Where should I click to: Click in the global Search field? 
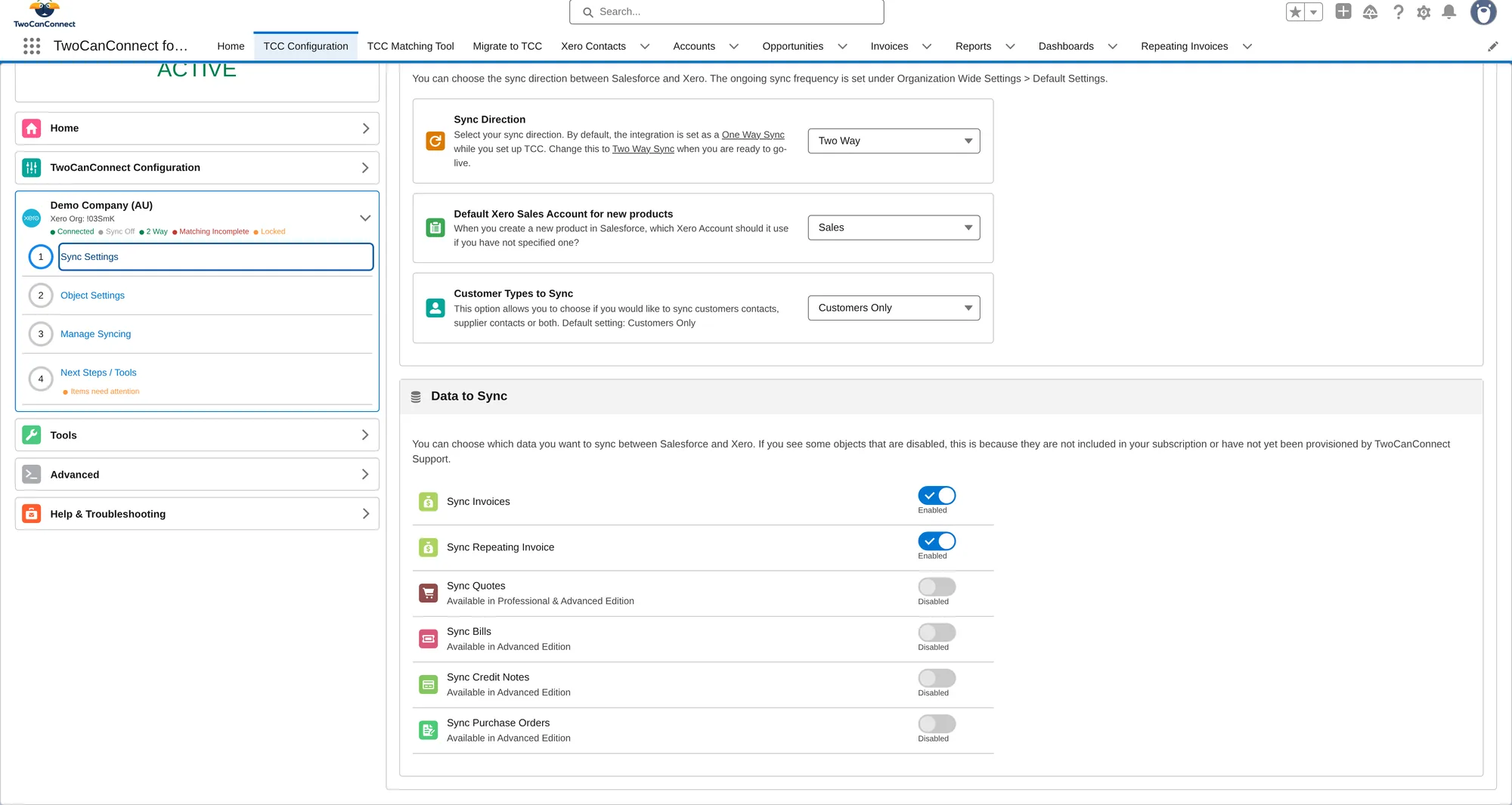tap(727, 12)
